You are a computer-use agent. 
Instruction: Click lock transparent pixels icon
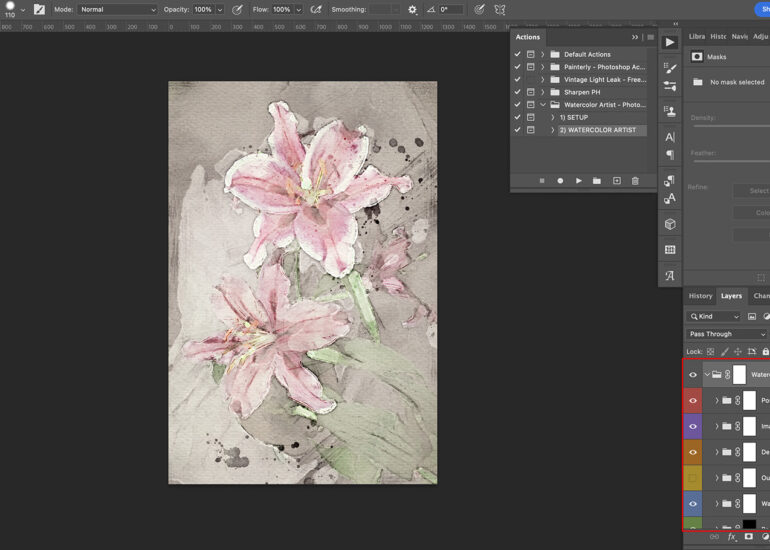(x=711, y=352)
